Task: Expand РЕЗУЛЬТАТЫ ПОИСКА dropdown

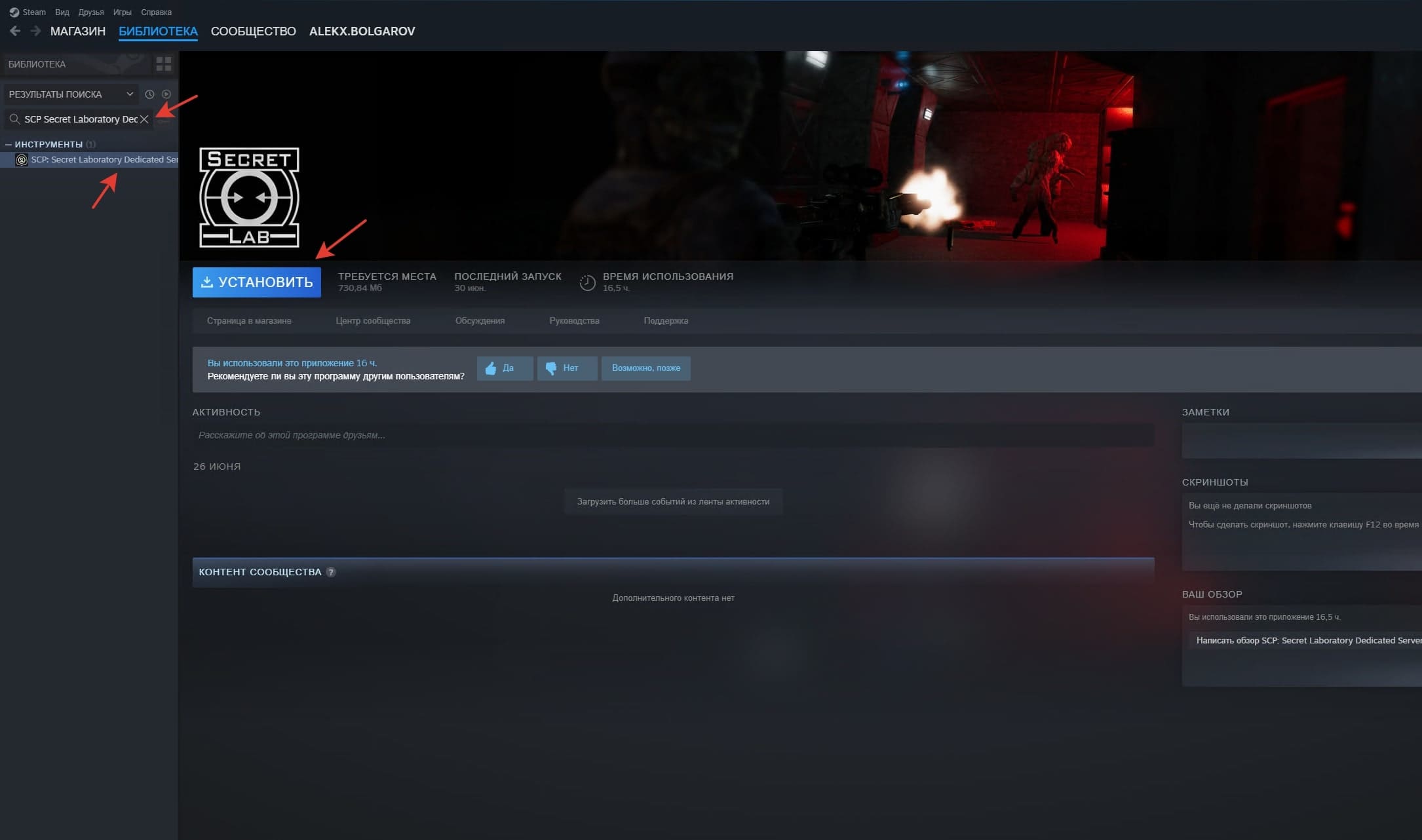Action: pos(129,94)
